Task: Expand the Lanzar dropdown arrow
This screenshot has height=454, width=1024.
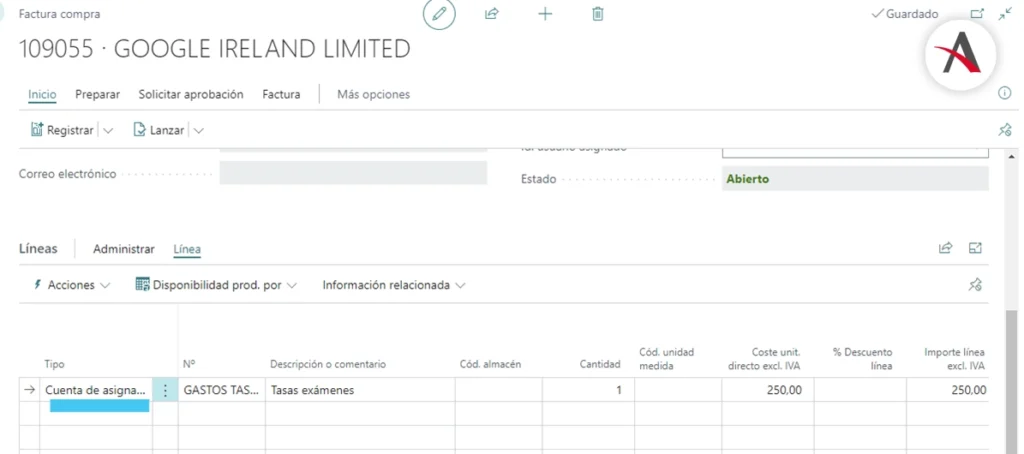Action: (198, 130)
